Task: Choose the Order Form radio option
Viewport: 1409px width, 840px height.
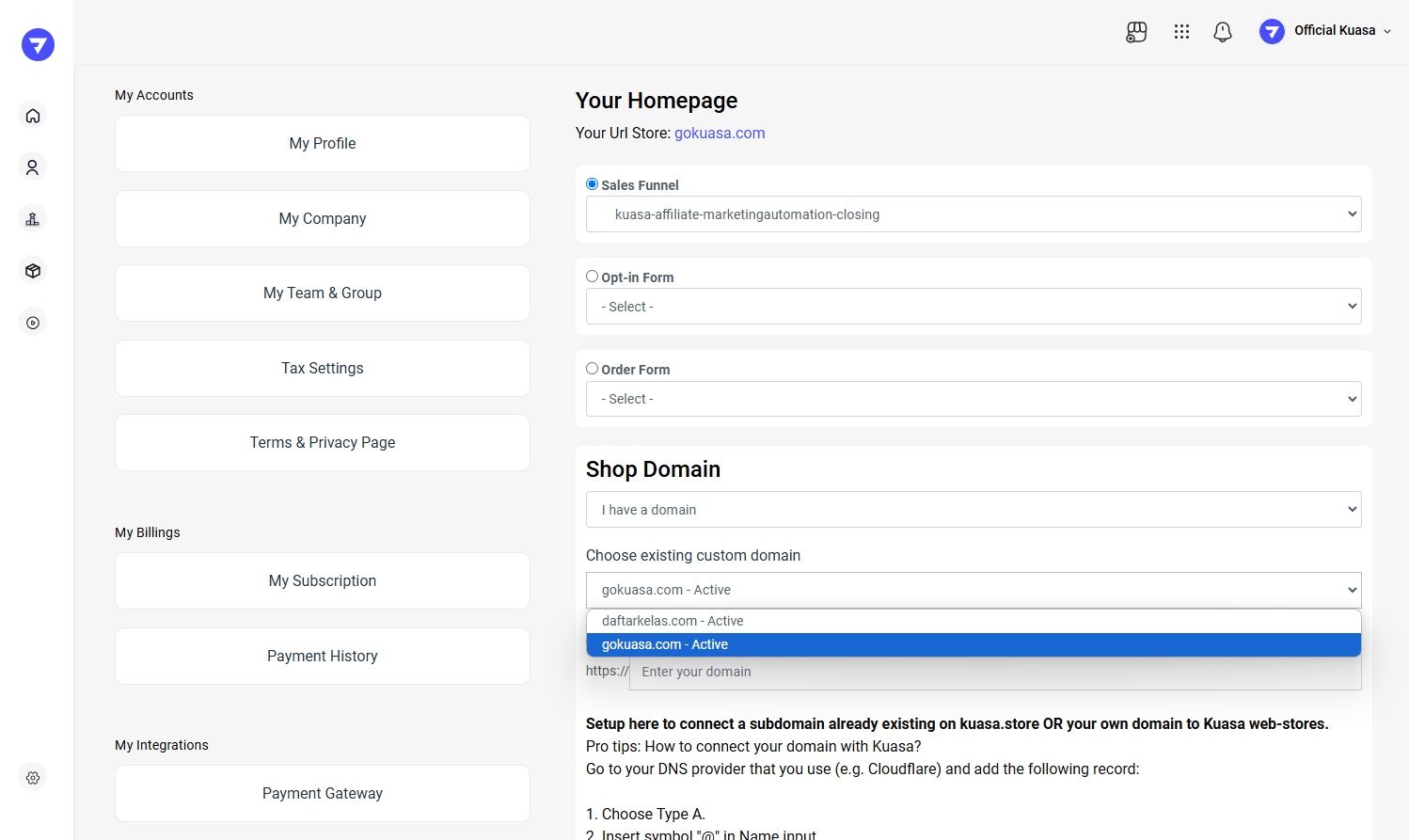Action: (x=592, y=369)
